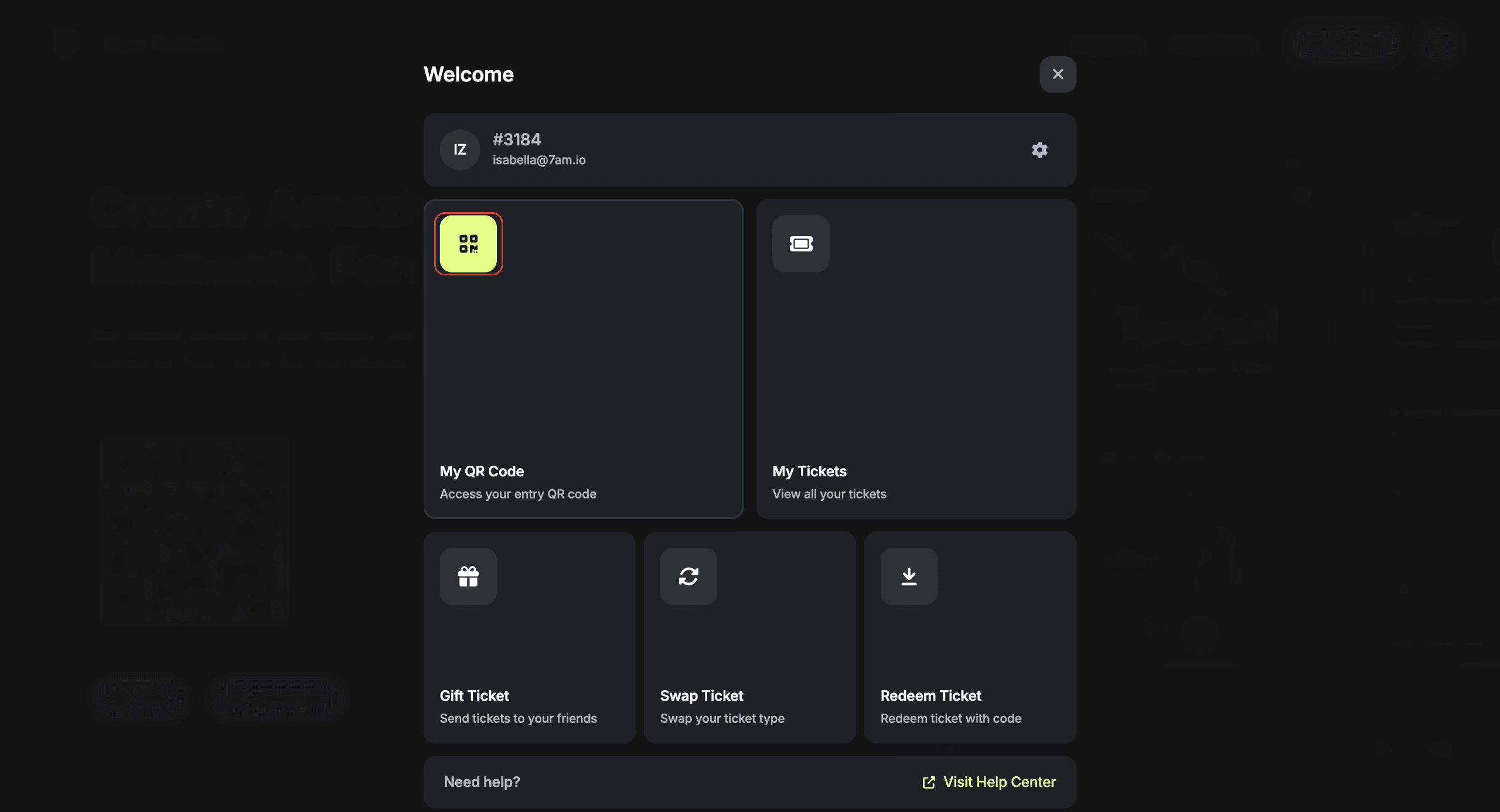Select the Gift Ticket label
The image size is (1500, 812).
coord(474,696)
